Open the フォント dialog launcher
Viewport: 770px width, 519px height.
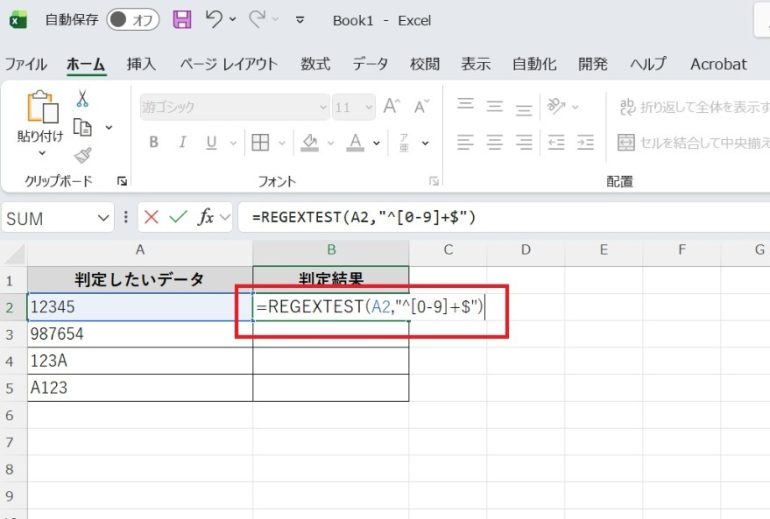(434, 182)
